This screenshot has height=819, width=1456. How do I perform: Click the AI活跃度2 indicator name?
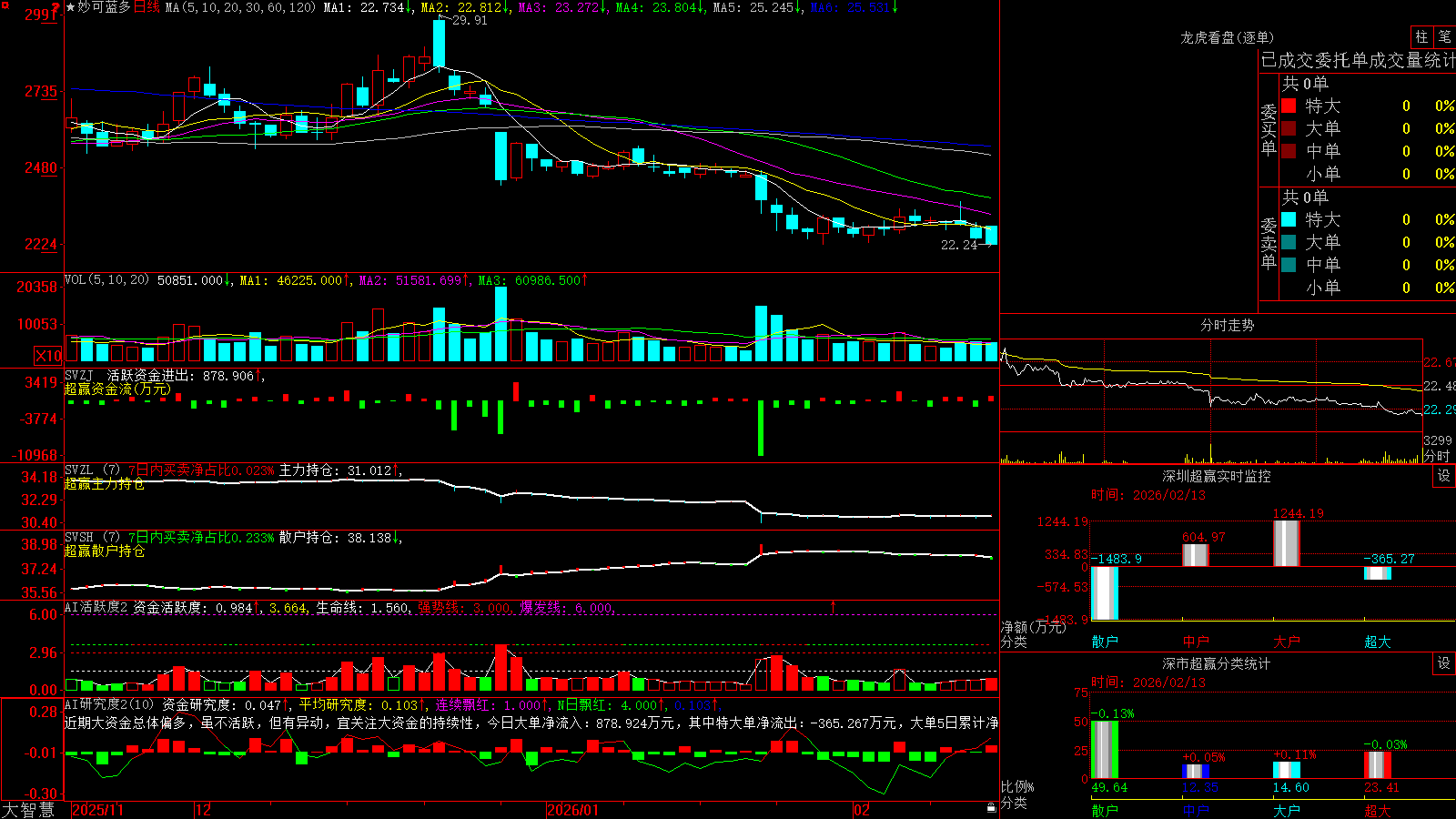(x=96, y=608)
